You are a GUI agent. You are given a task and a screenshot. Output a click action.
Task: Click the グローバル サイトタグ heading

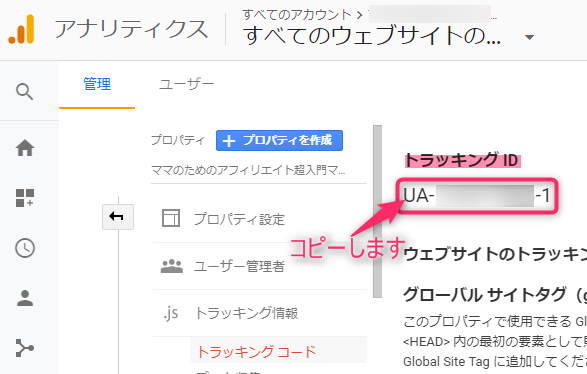(495, 295)
